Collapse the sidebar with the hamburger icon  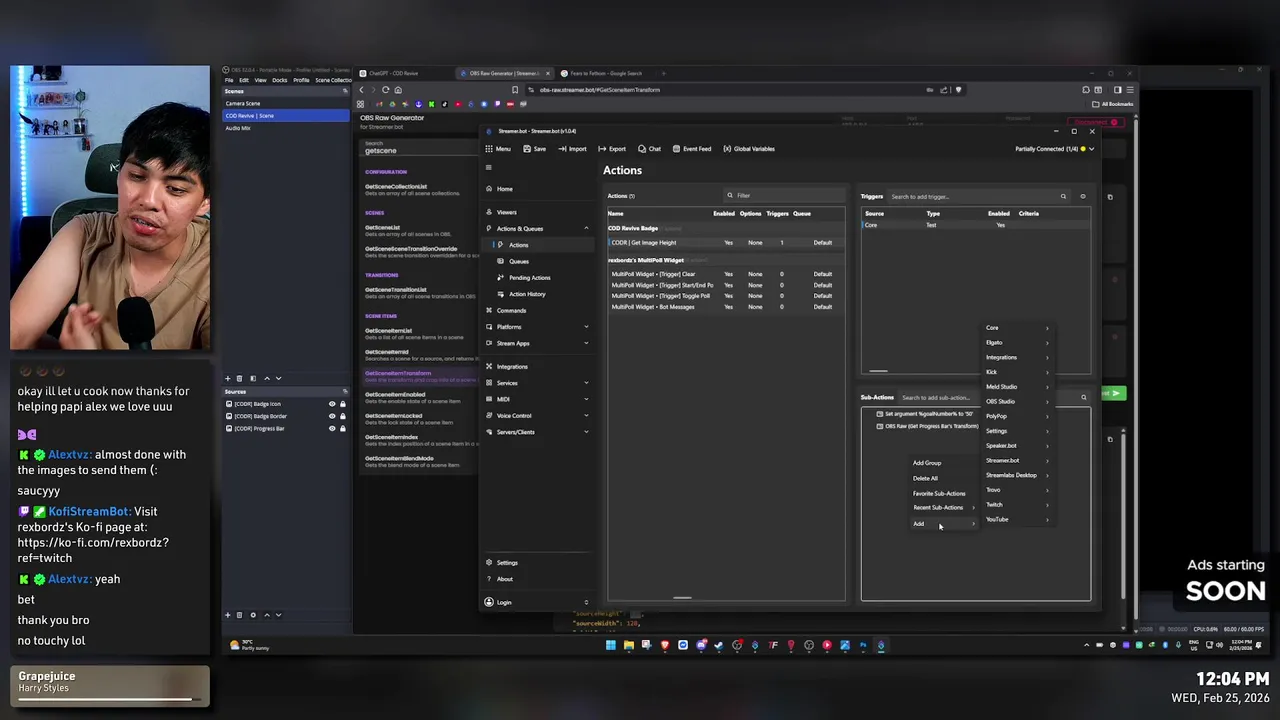tap(489, 168)
